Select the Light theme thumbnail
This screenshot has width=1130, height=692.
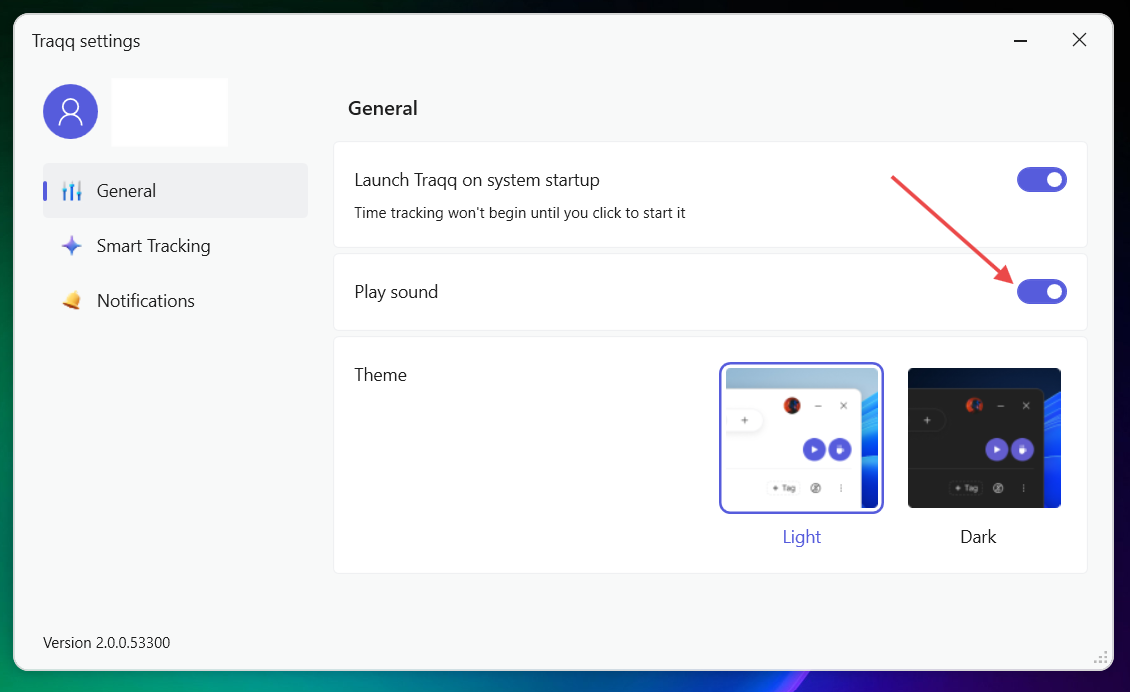(x=801, y=438)
